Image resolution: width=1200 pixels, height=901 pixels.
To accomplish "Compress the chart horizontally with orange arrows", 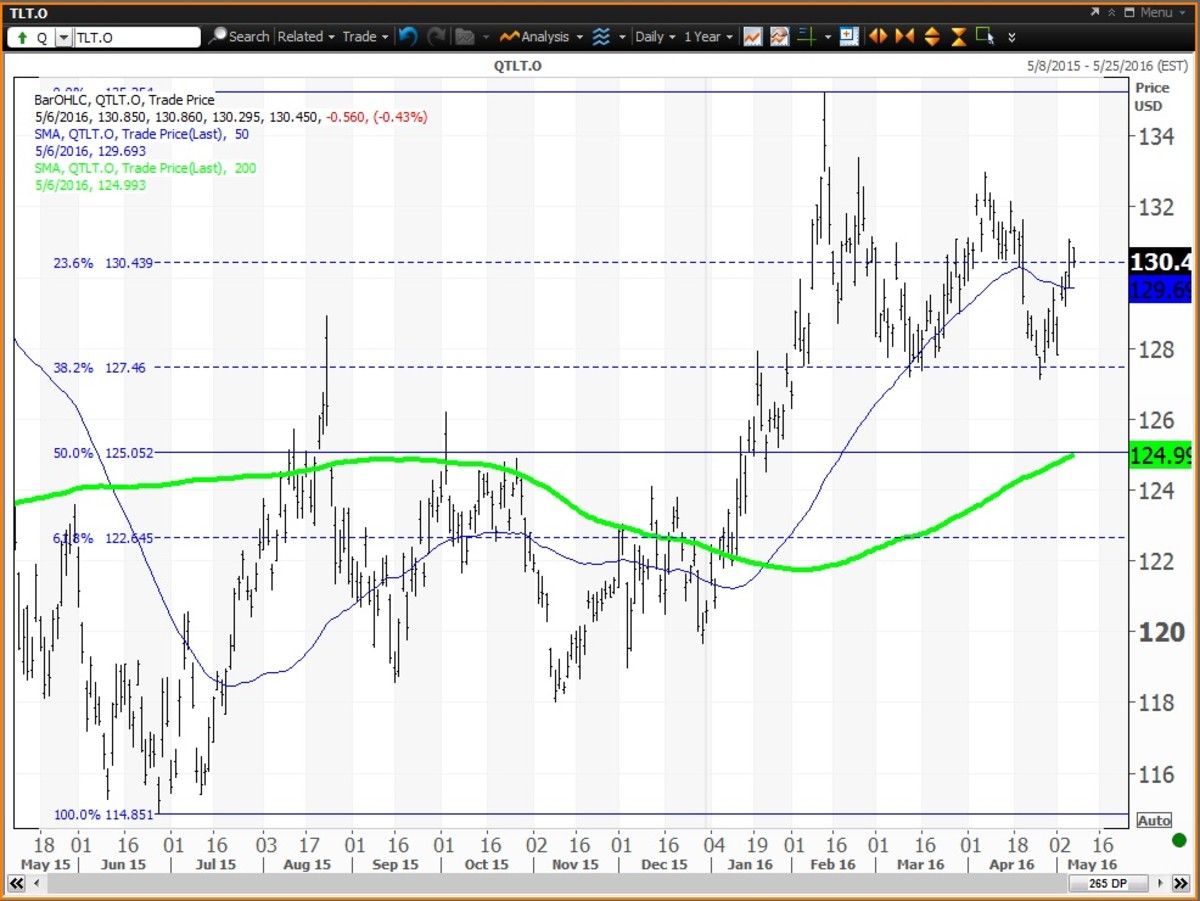I will click(905, 37).
